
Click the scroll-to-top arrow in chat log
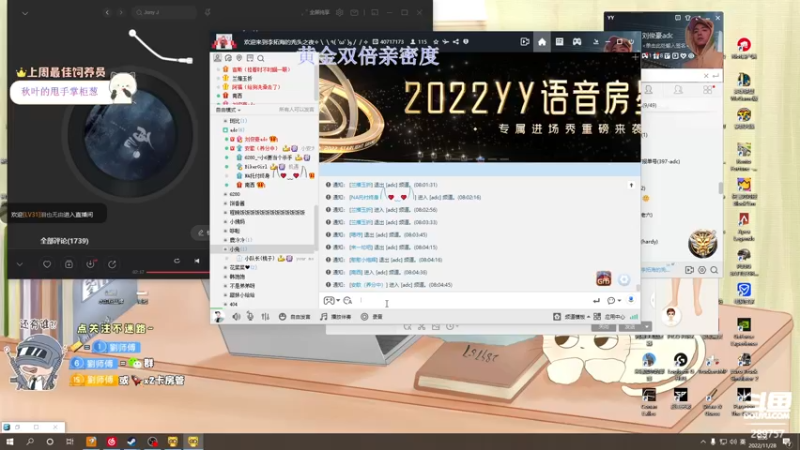(x=631, y=185)
